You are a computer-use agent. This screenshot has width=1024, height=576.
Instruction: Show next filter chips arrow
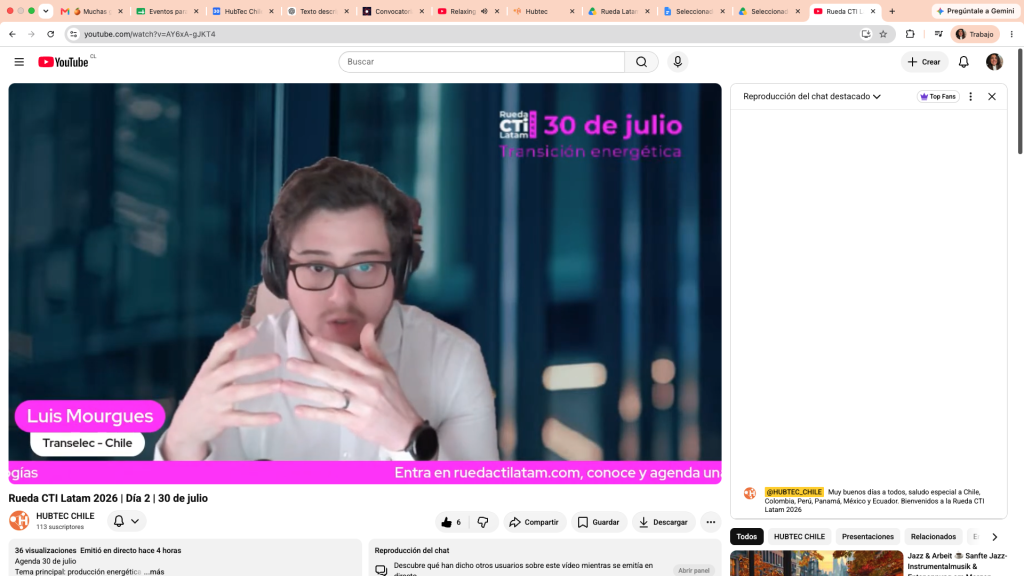[995, 537]
